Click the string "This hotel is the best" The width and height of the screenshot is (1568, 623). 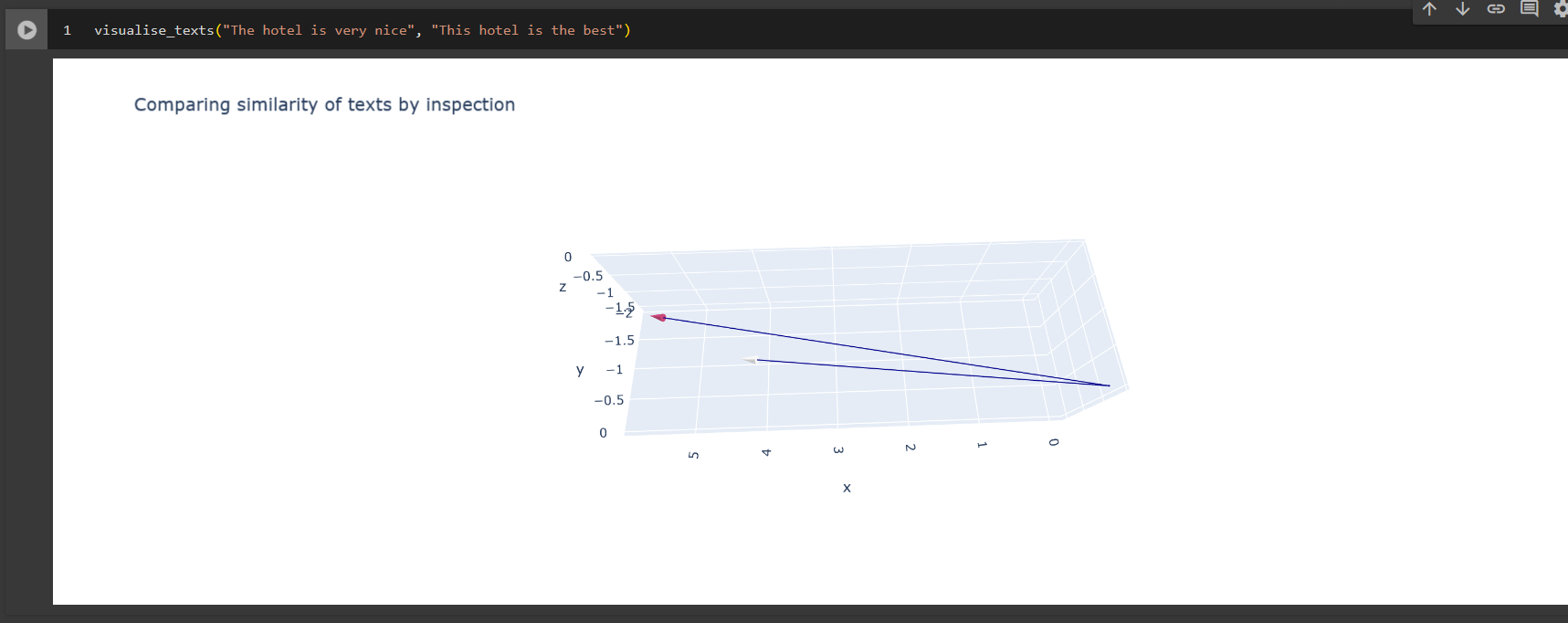tap(527, 30)
